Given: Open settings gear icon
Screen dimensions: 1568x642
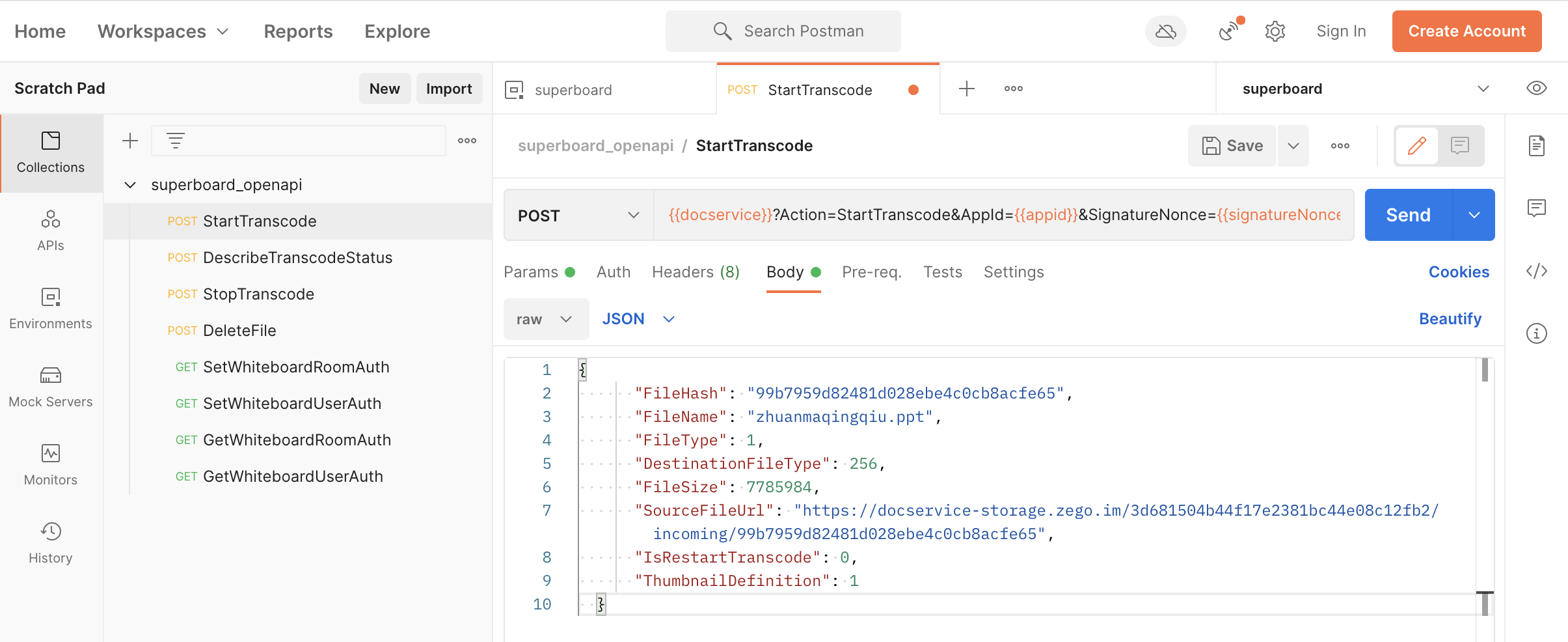Looking at the screenshot, I should pos(1275,31).
